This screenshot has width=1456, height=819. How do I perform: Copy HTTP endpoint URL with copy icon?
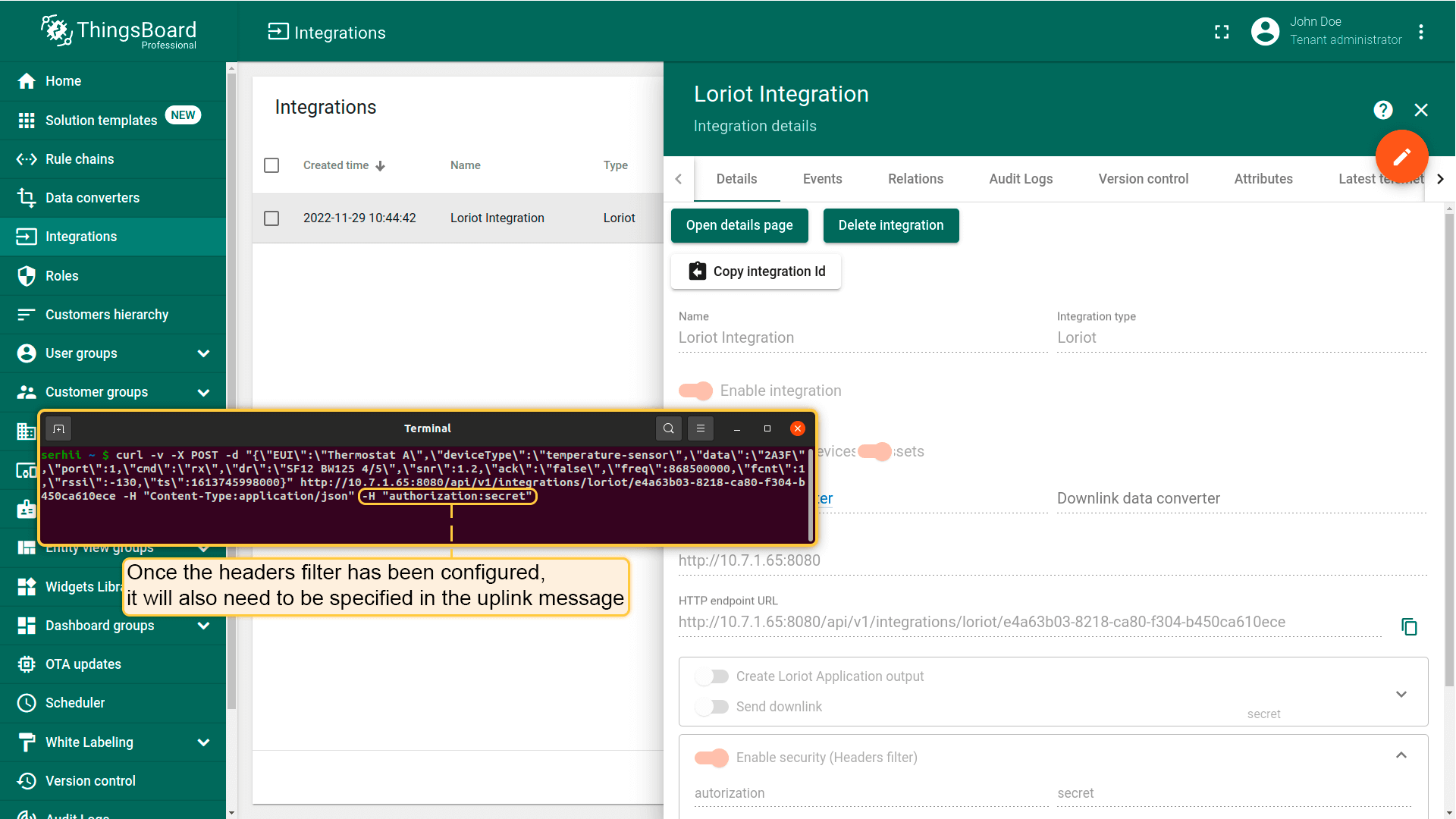1409,626
